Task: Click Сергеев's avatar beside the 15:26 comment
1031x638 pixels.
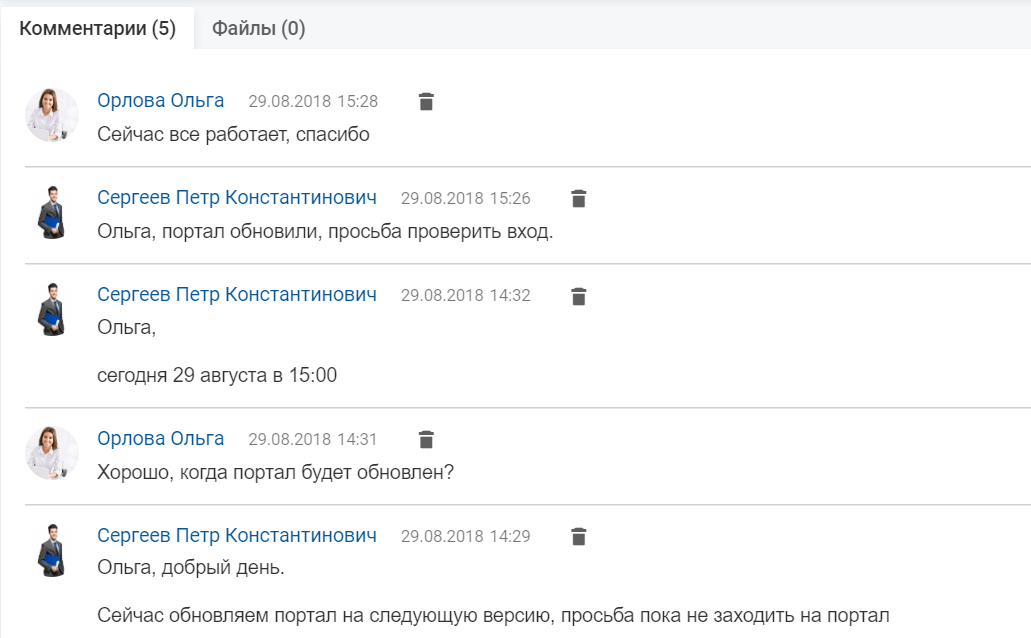Action: [52, 212]
